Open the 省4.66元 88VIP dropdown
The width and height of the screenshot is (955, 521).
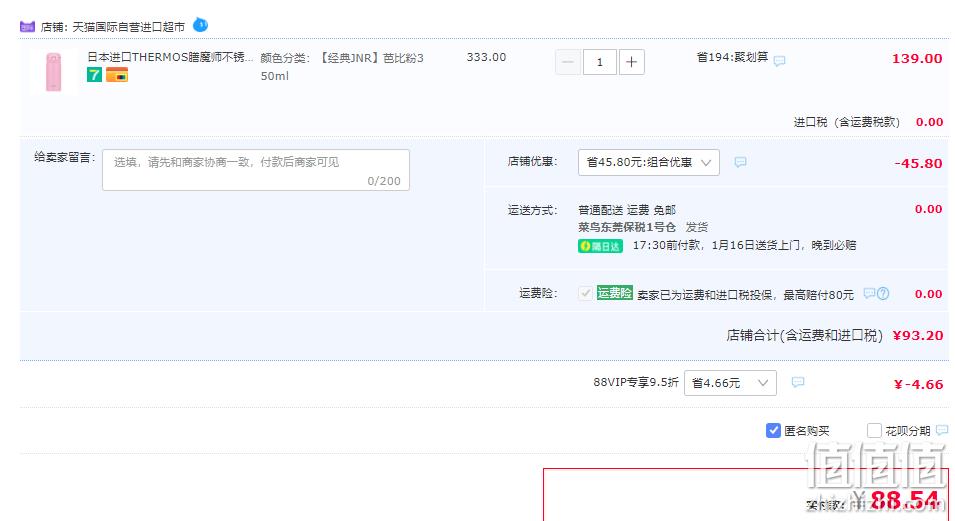730,383
